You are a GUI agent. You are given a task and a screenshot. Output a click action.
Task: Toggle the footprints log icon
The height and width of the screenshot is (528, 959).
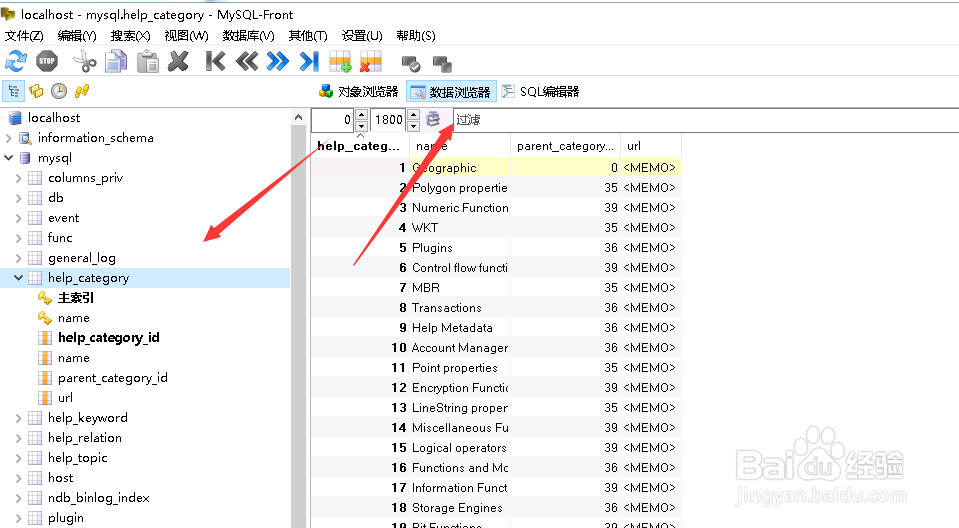tap(81, 91)
